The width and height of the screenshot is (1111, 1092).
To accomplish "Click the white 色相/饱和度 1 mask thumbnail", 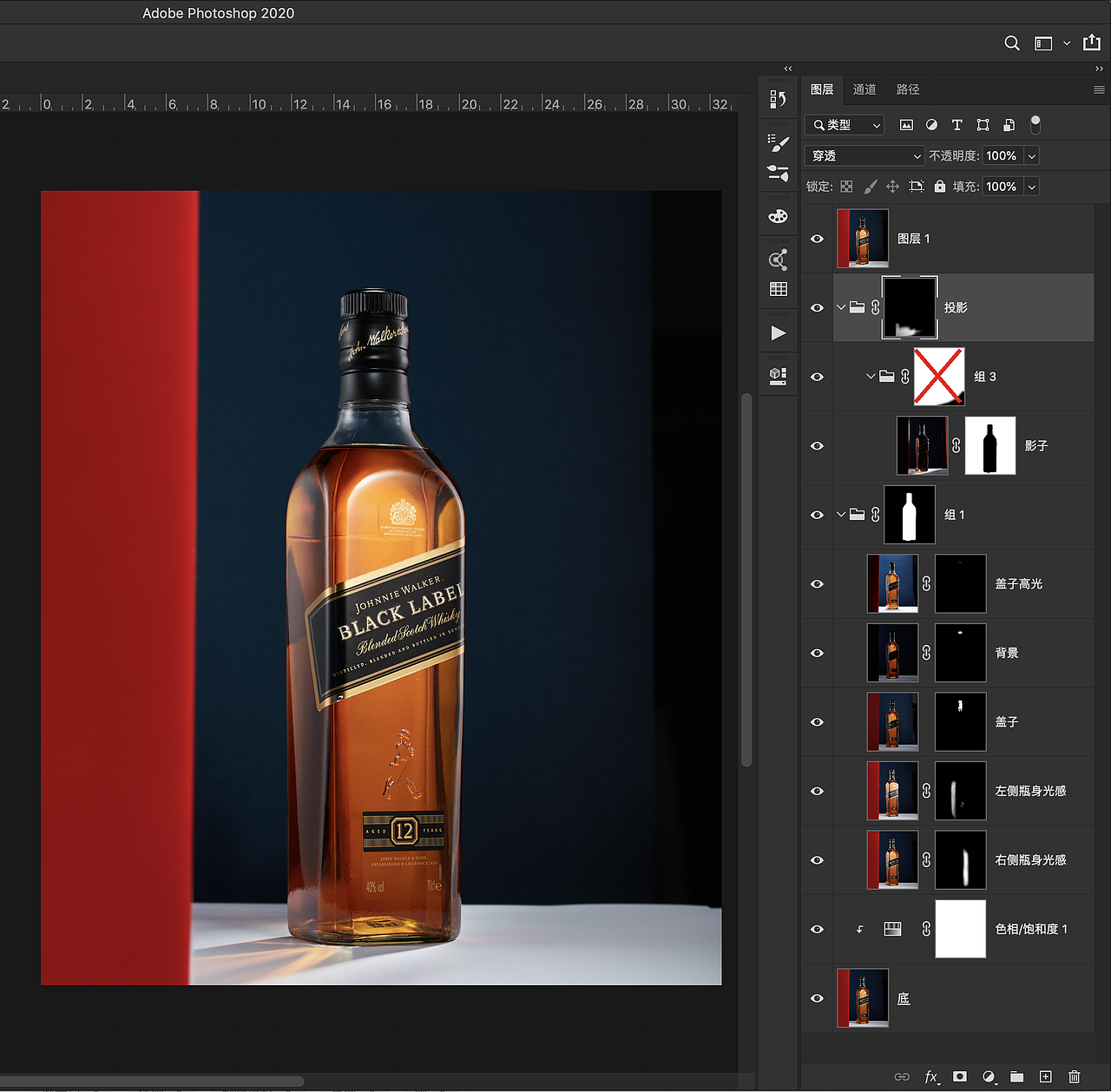I will (960, 929).
